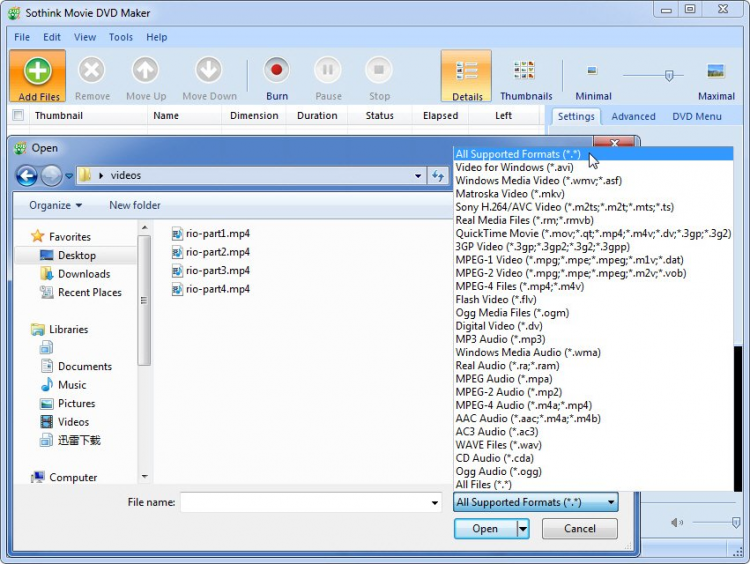The width and height of the screenshot is (750, 564).
Task: Open the Tools menu
Action: click(120, 37)
